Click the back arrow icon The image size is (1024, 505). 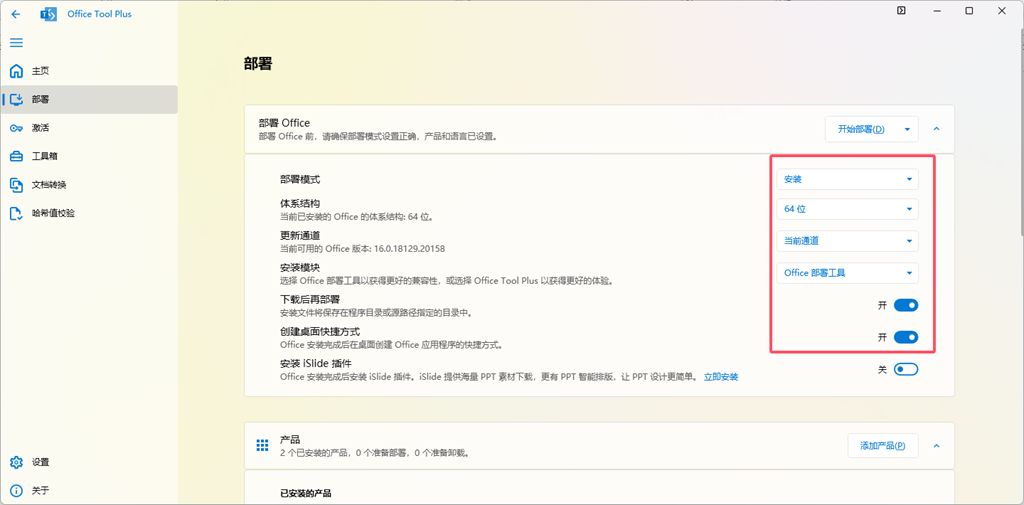click(16, 14)
